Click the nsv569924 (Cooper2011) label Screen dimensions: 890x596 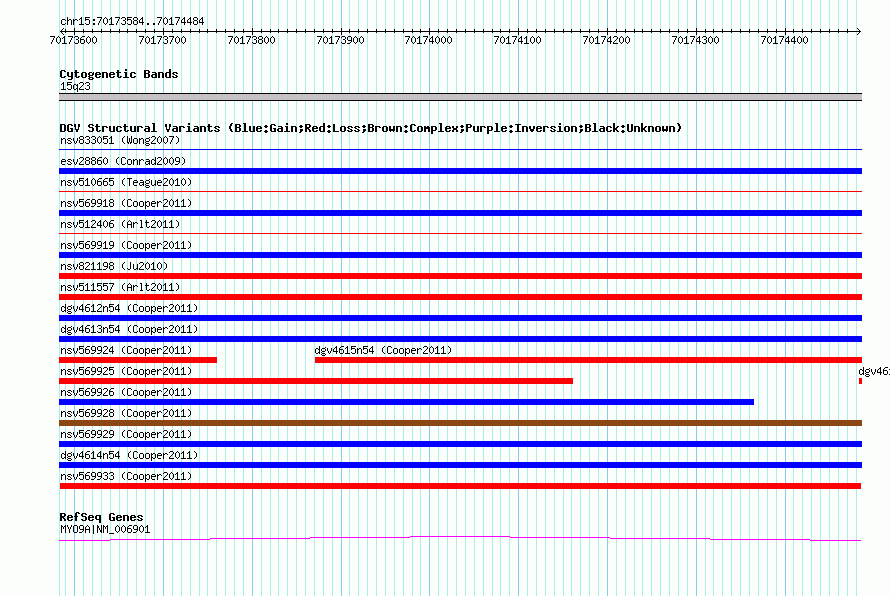[x=126, y=350]
